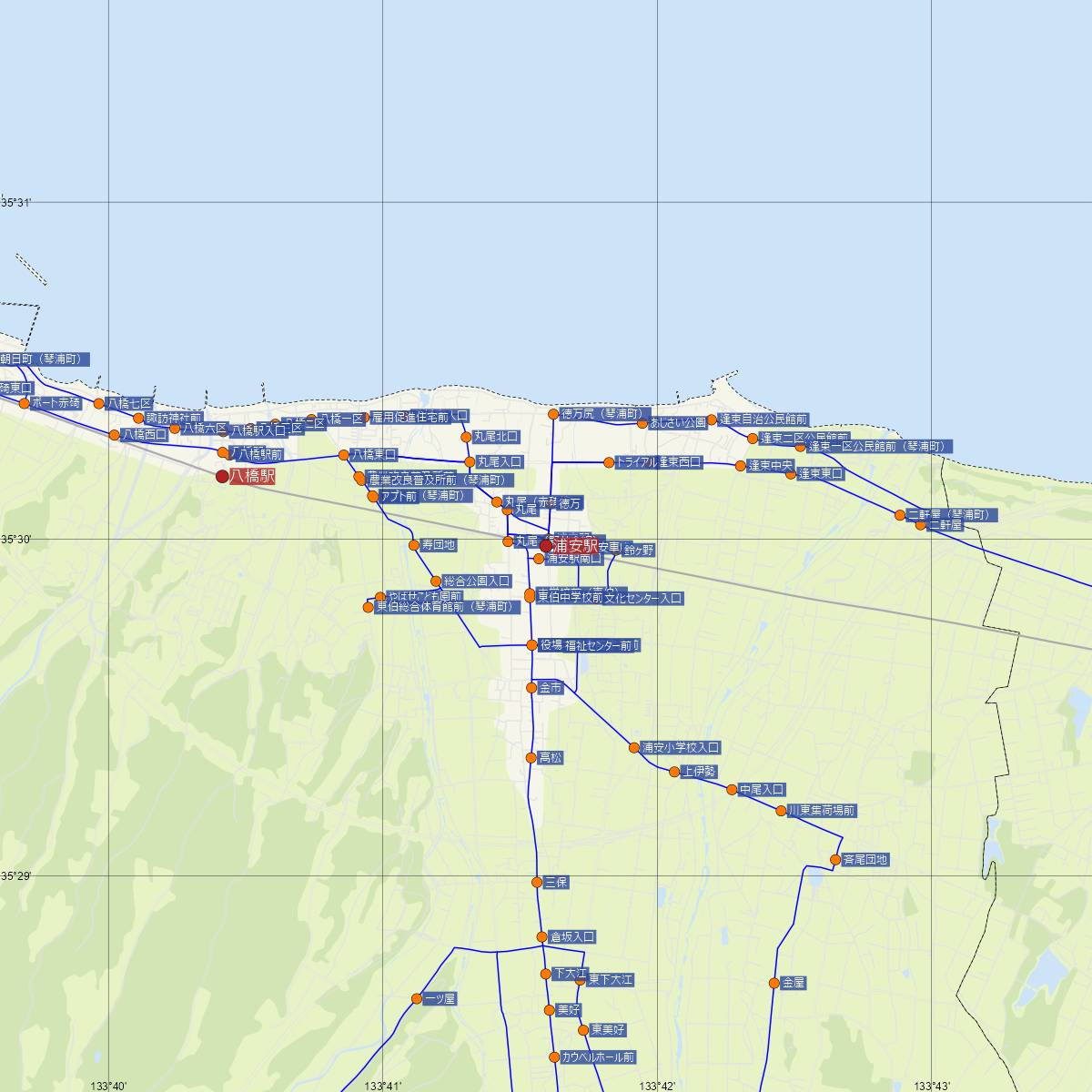Click the トライアル逢東西口 label
1092x1092 pixels.
click(x=659, y=462)
